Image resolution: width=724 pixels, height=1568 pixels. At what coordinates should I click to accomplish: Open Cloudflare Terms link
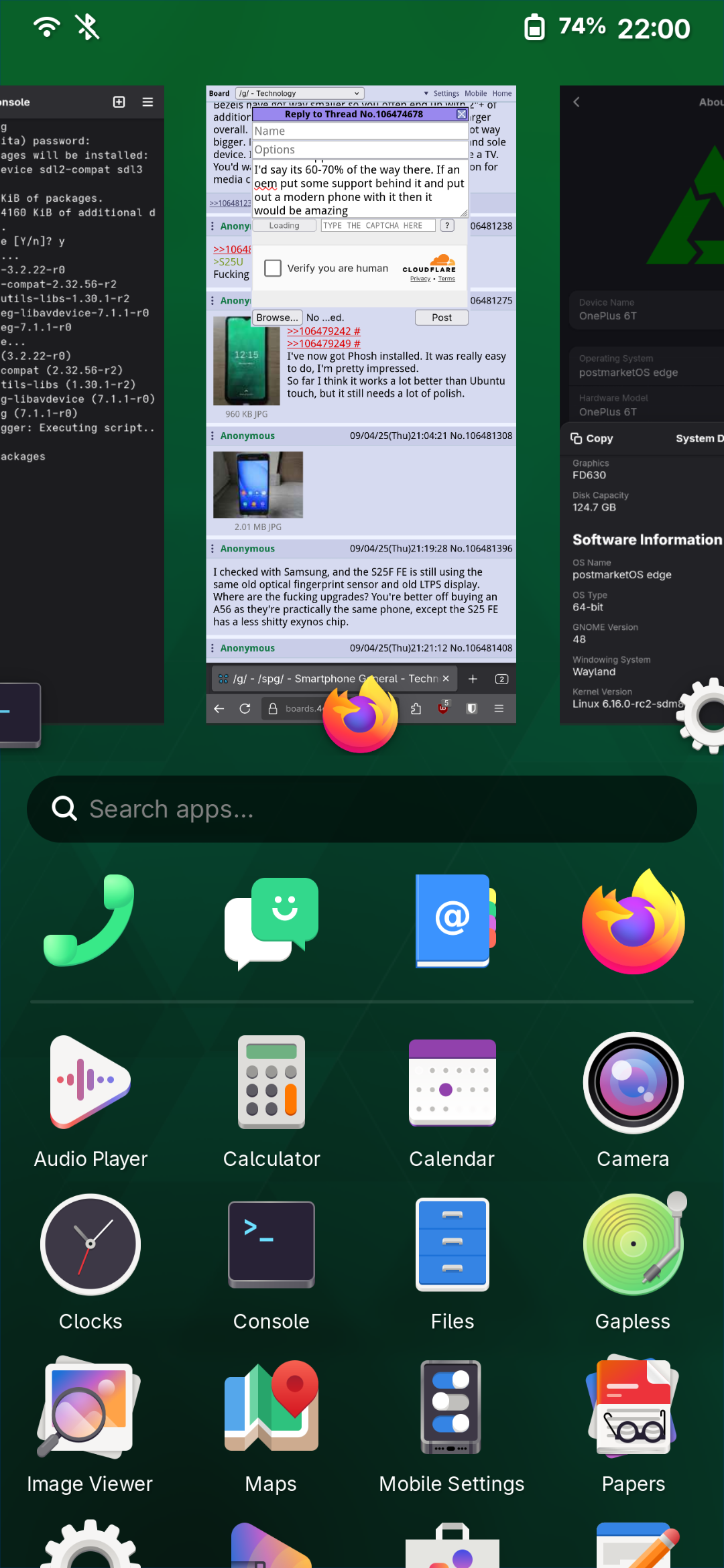point(446,279)
